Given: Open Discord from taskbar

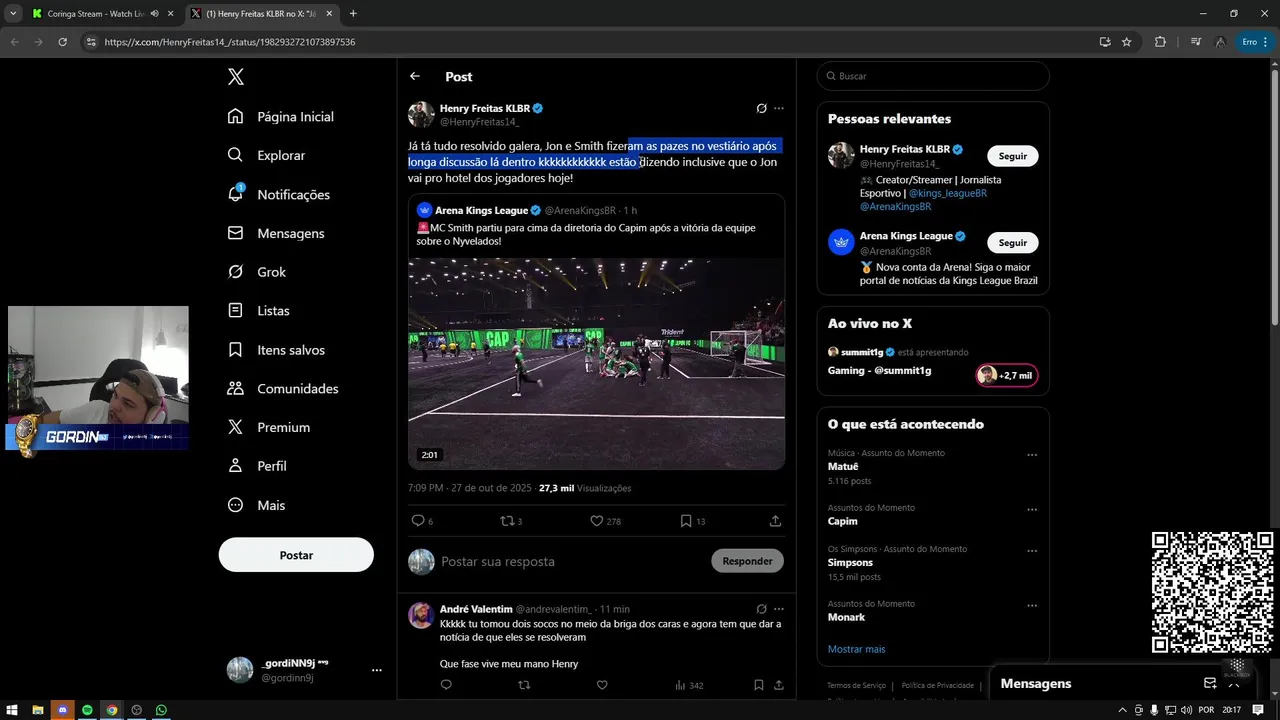Looking at the screenshot, I should click(62, 710).
